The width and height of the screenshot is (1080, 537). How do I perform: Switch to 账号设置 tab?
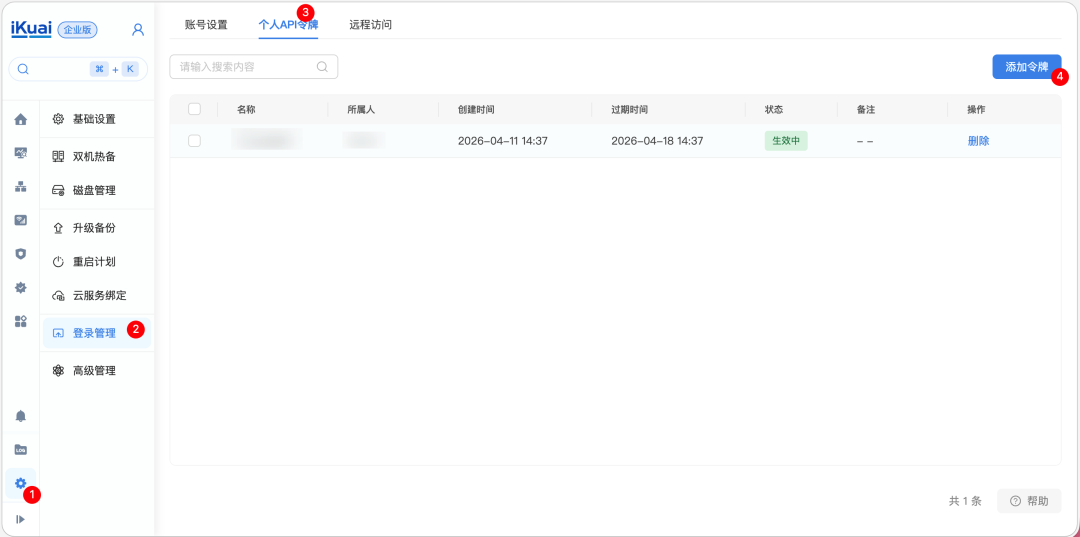[206, 25]
